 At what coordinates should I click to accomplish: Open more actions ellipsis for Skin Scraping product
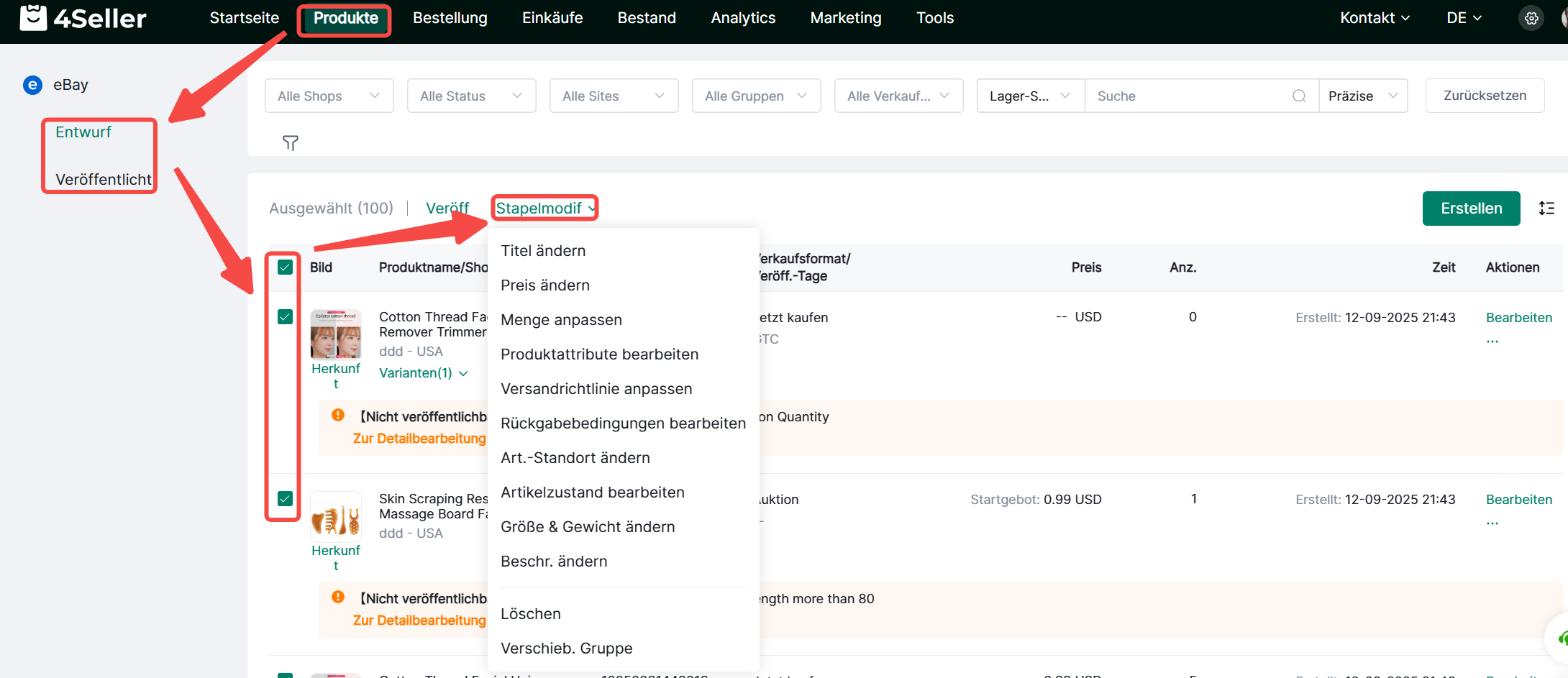[1492, 523]
